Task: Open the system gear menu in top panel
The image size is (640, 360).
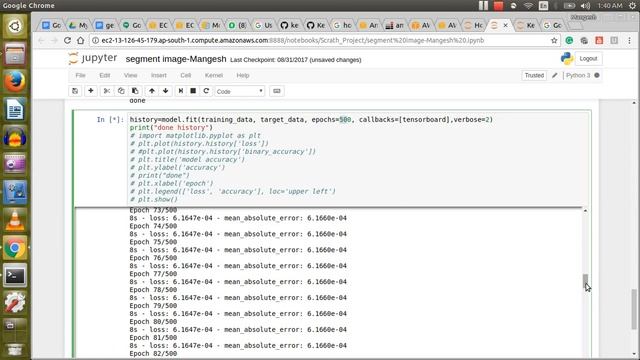Action: click(x=633, y=6)
